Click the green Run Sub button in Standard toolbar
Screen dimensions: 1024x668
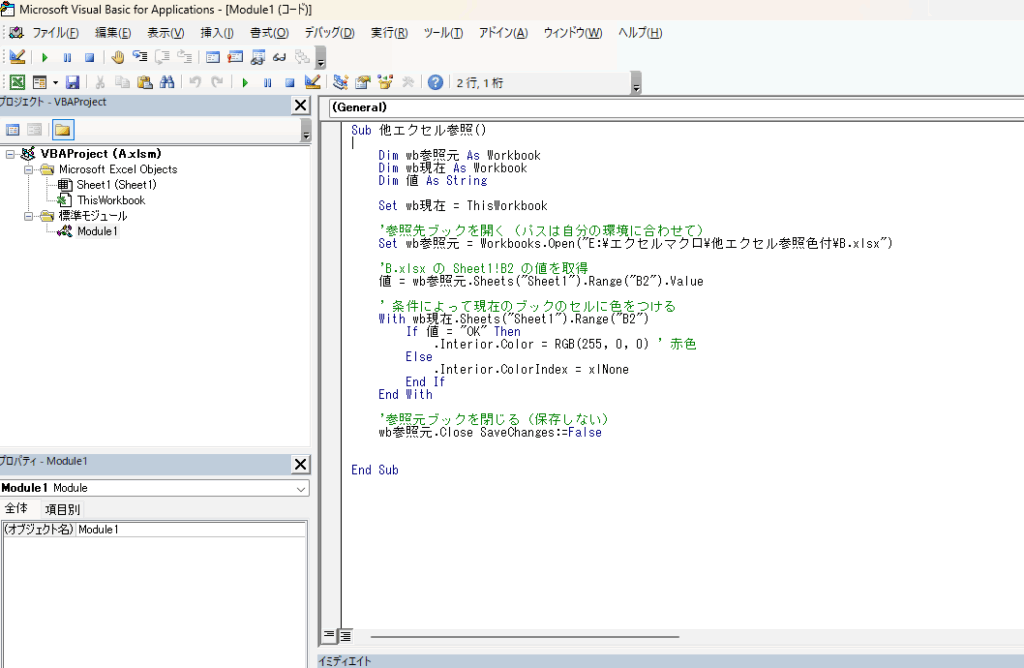[x=245, y=82]
